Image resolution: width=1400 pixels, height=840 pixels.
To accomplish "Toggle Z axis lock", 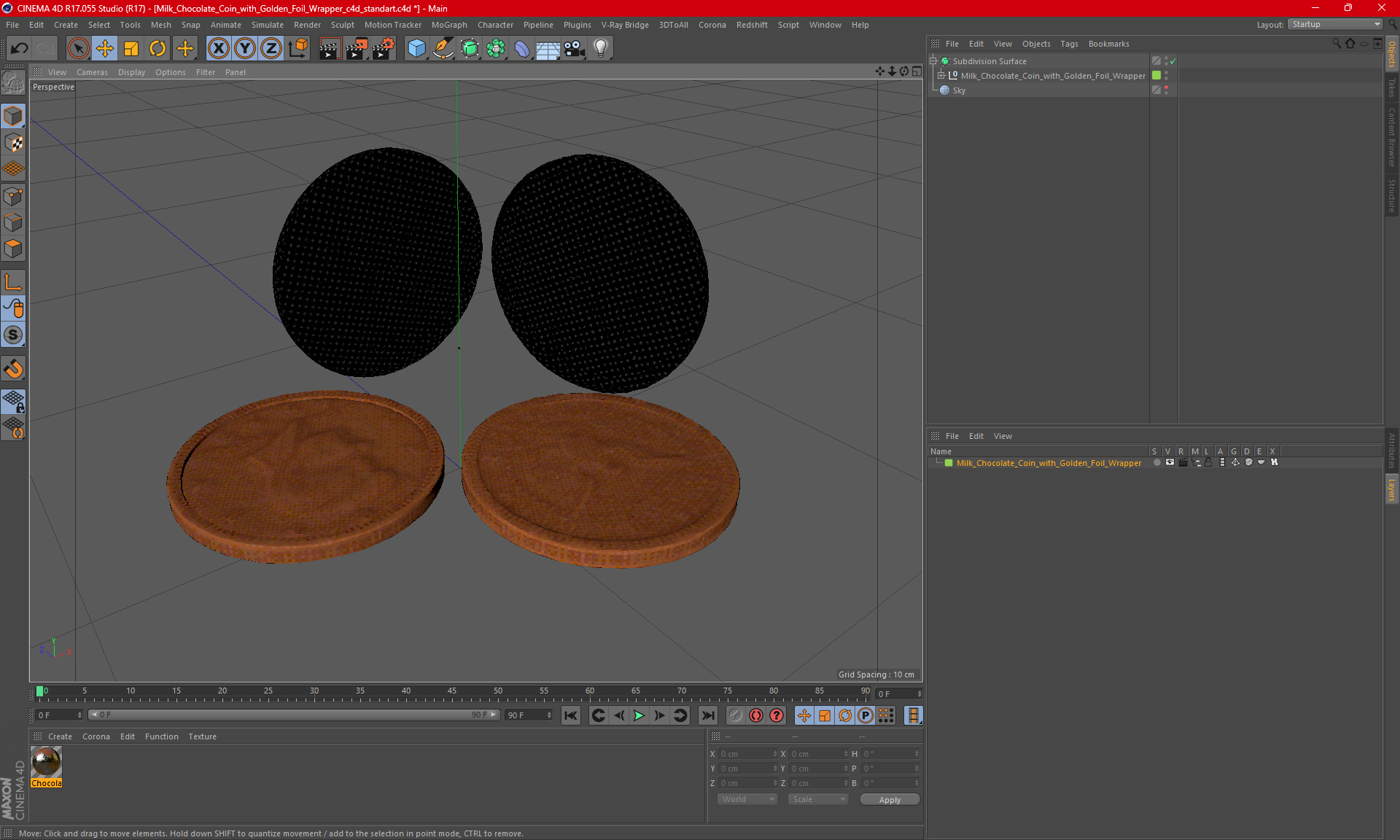I will [271, 49].
